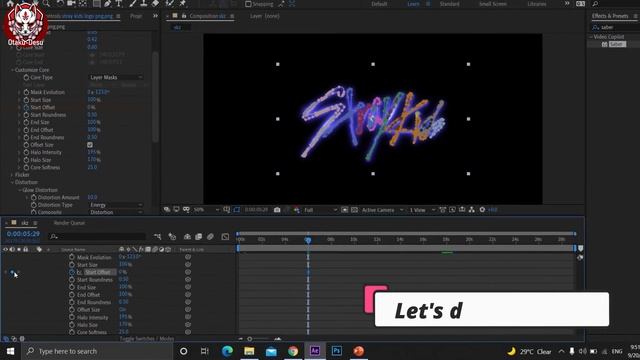Select the Libraries workspace
The height and width of the screenshot is (360, 640).
(x=537, y=4)
